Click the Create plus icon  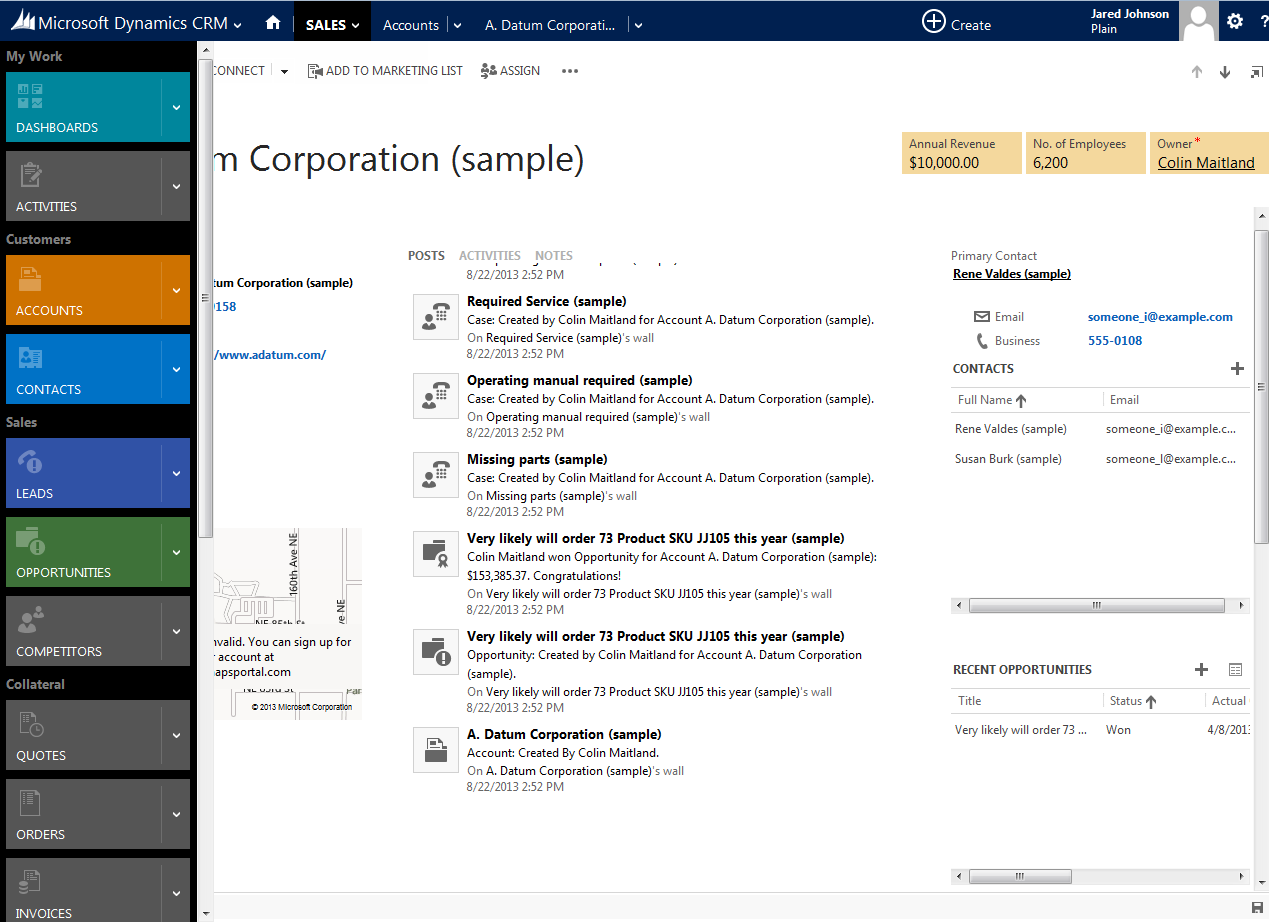[933, 22]
